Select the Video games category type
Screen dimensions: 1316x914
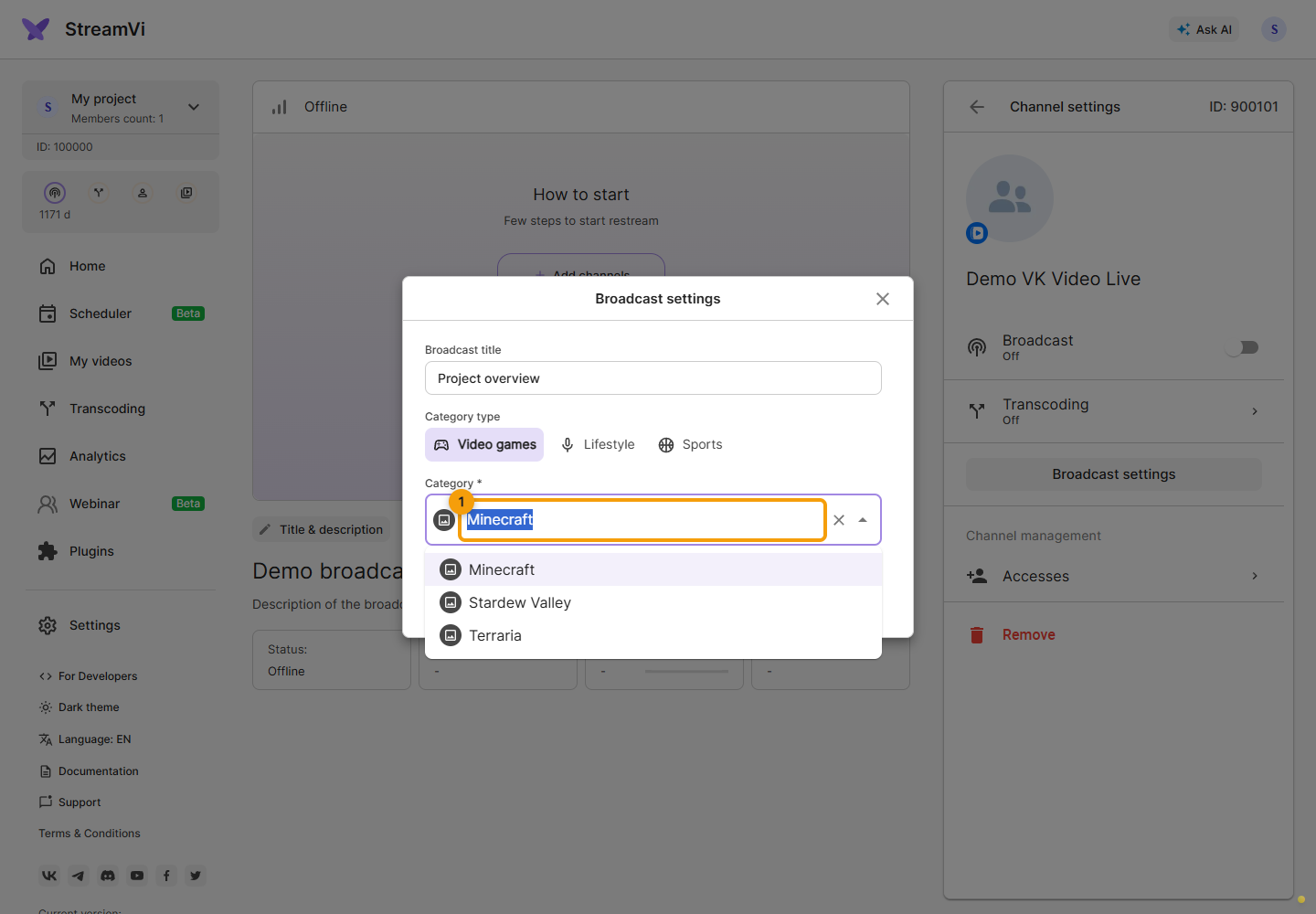tap(484, 445)
